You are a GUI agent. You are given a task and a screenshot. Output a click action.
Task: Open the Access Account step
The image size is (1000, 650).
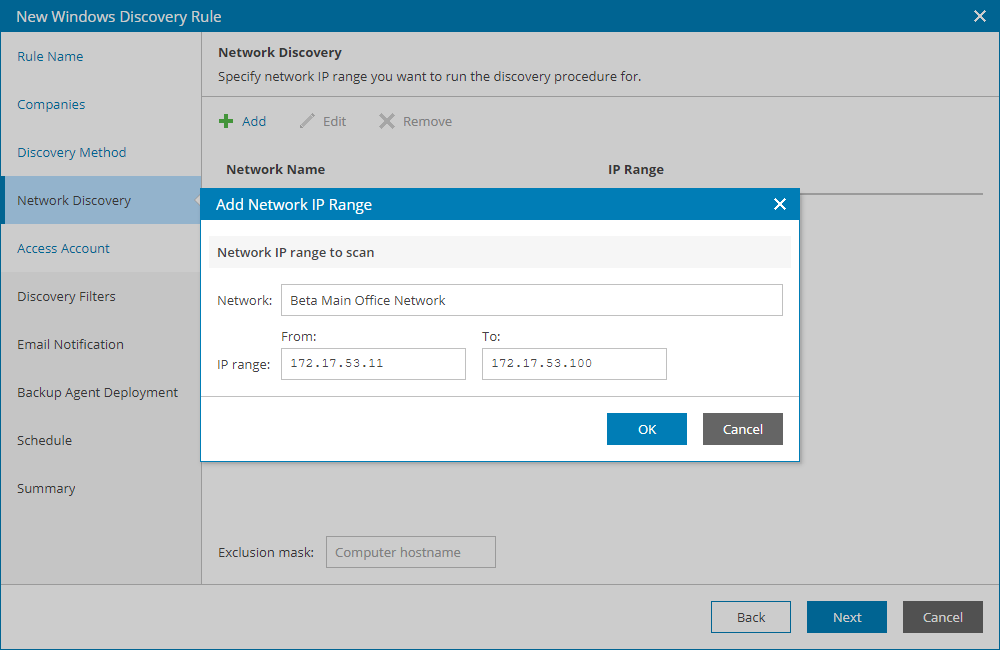(62, 248)
